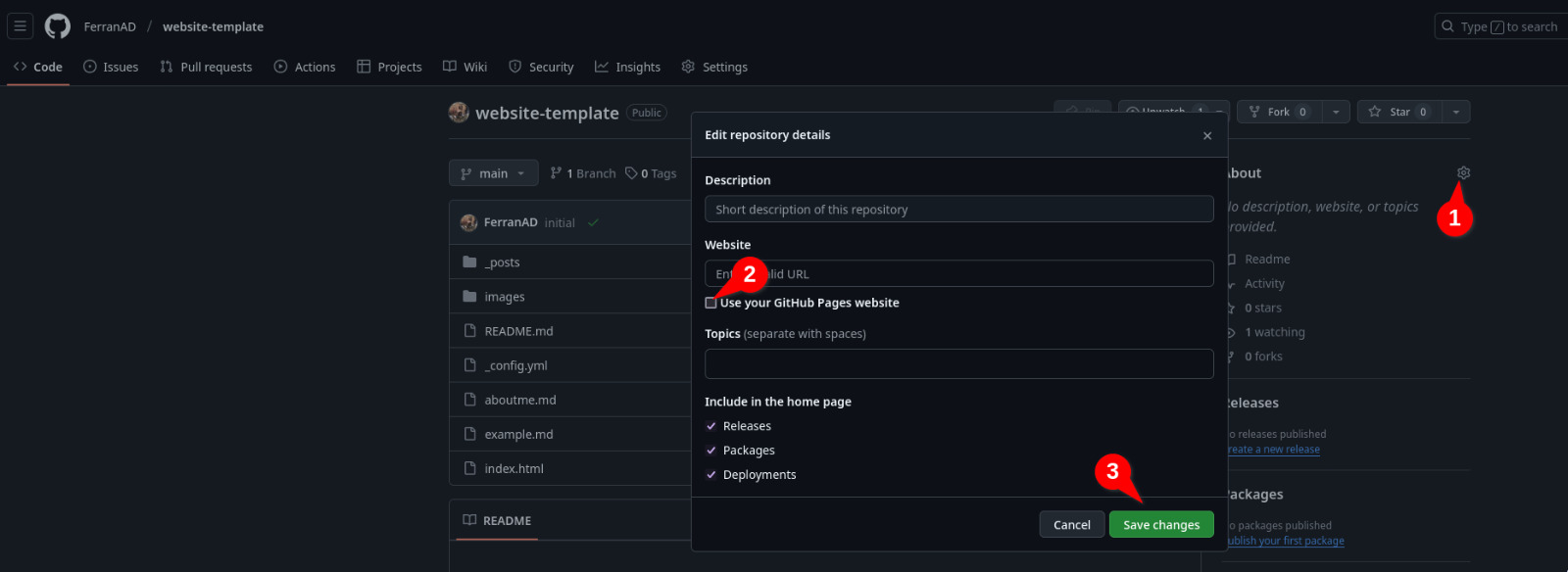Close the Edit repository details dialog

point(1207,135)
